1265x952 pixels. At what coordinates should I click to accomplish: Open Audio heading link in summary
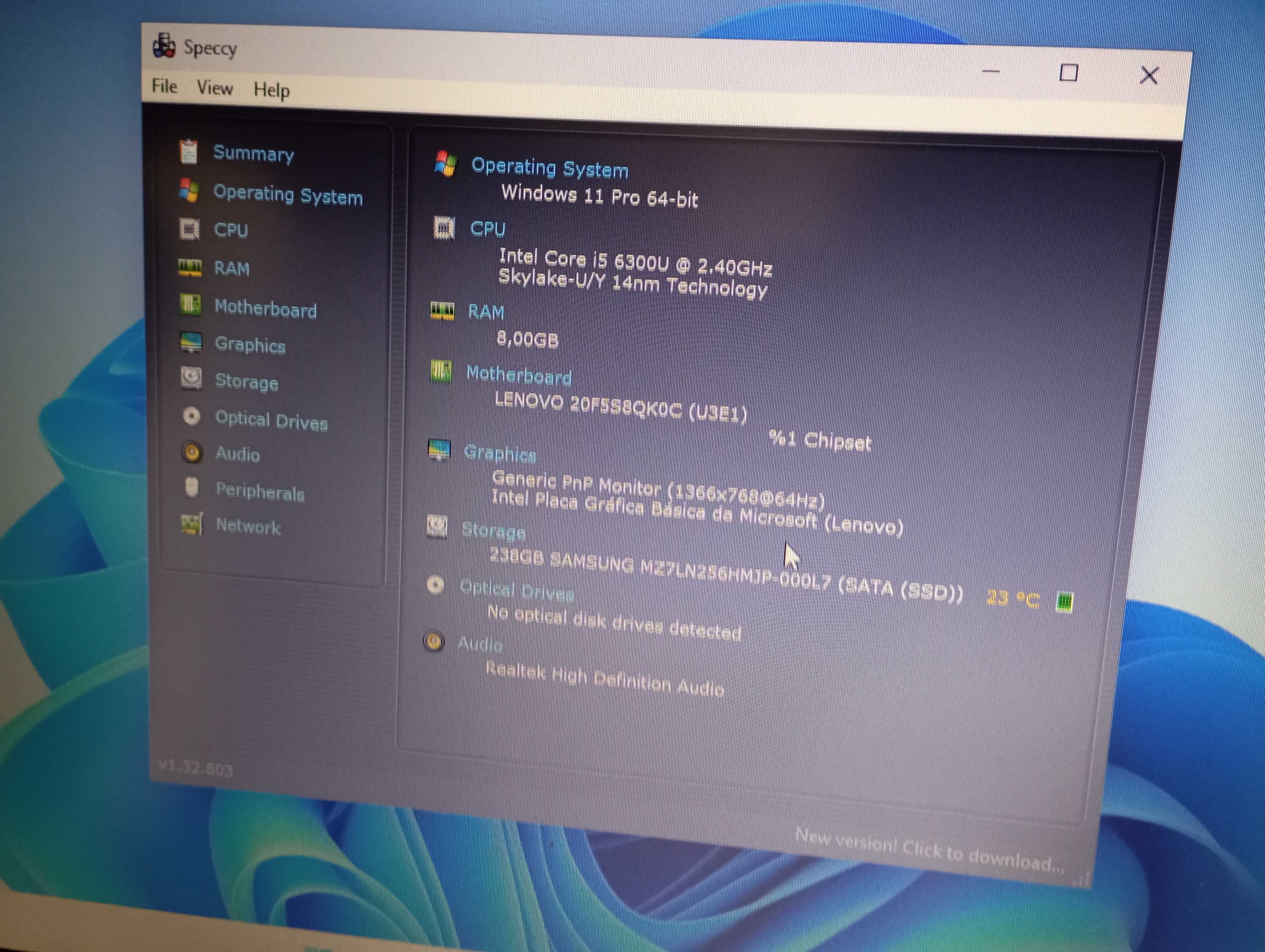(x=480, y=643)
